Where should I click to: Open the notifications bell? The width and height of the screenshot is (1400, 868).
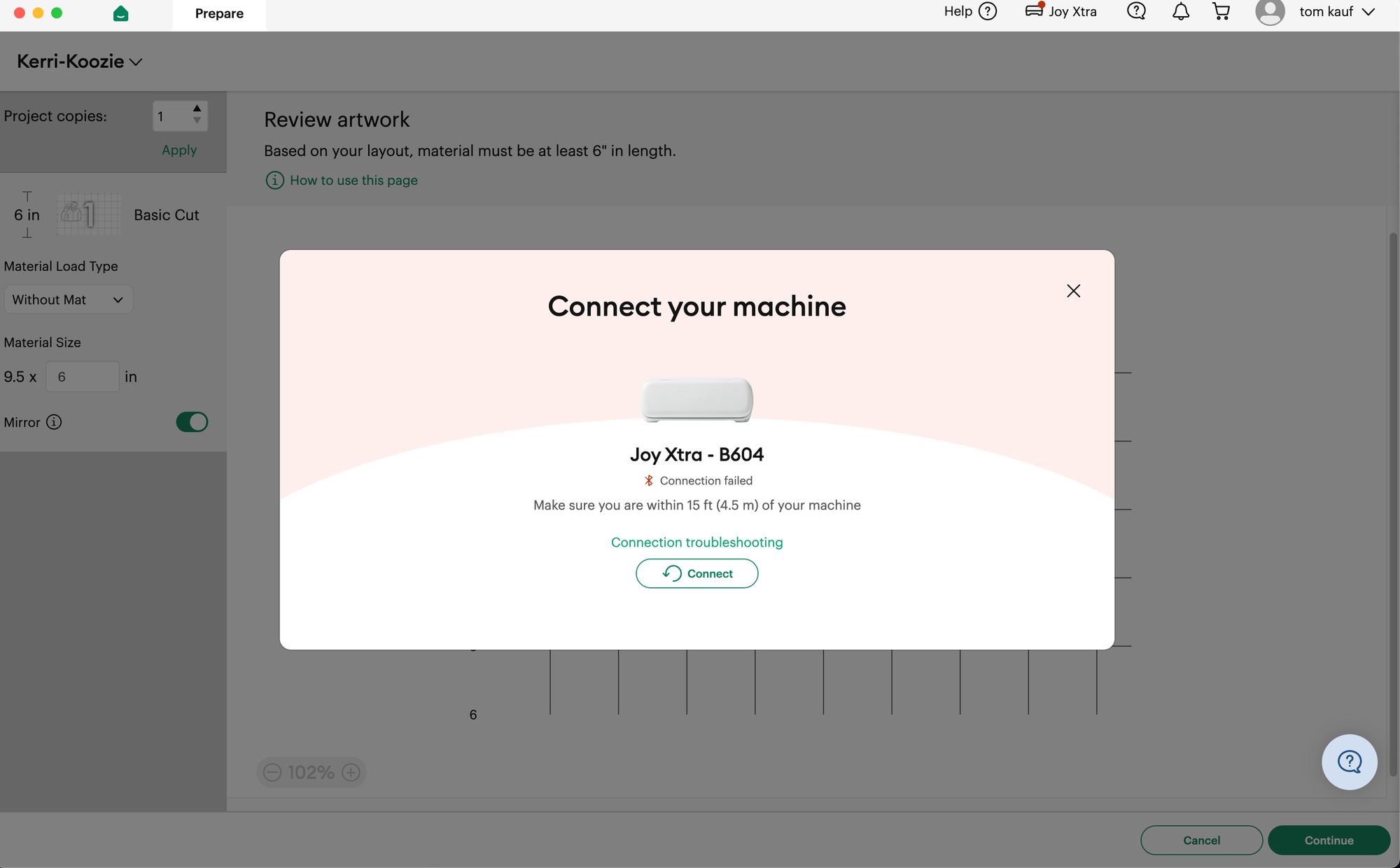click(x=1181, y=11)
